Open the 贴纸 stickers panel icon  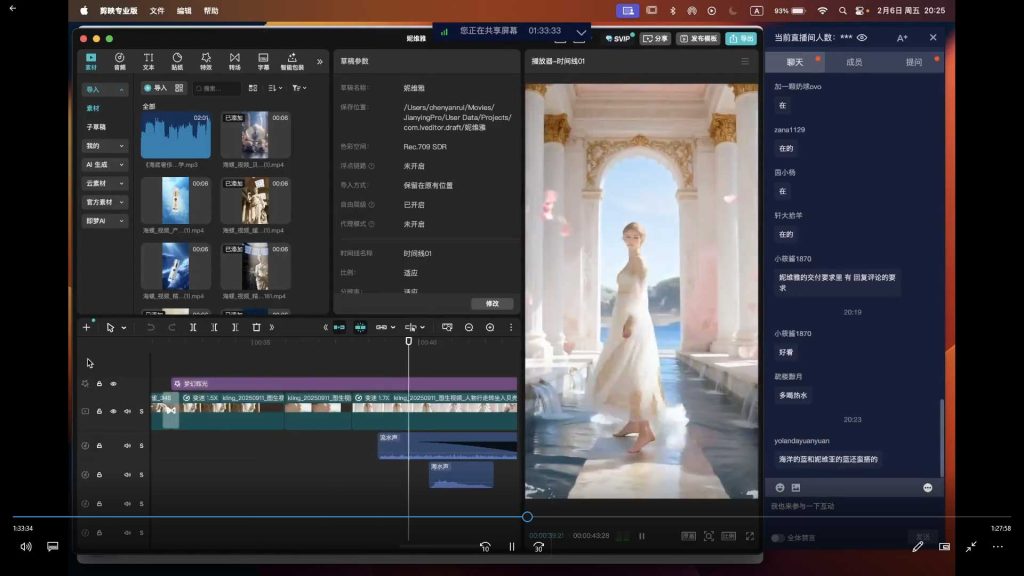point(177,61)
